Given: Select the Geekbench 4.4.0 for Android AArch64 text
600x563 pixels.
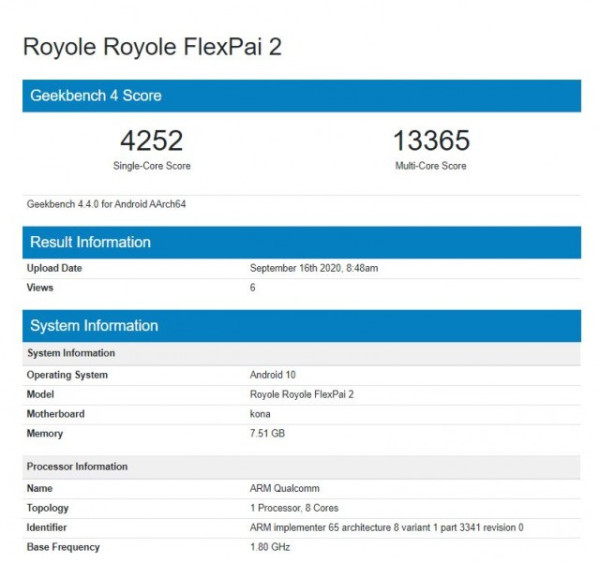Looking at the screenshot, I should pyautogui.click(x=106, y=204).
